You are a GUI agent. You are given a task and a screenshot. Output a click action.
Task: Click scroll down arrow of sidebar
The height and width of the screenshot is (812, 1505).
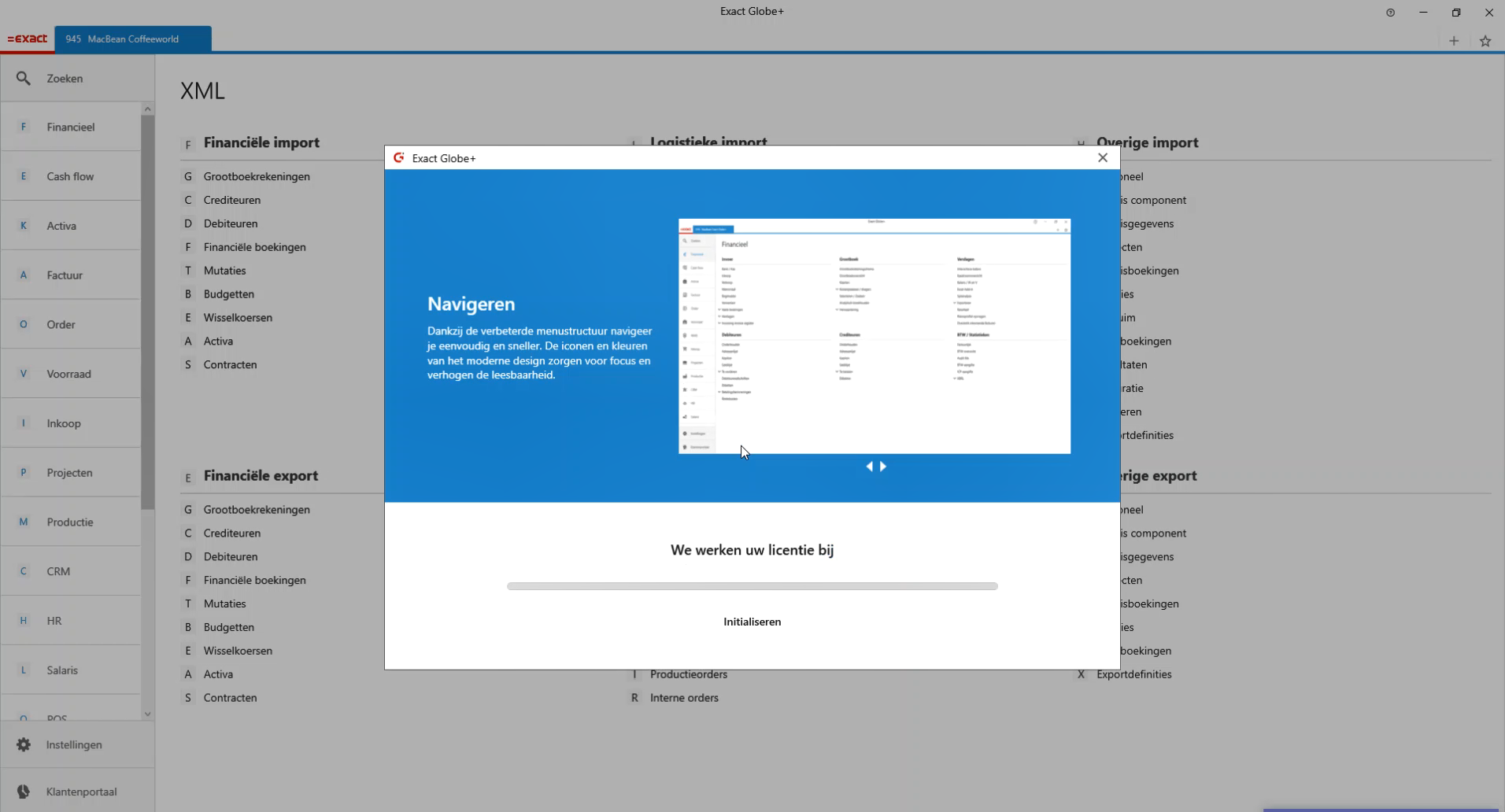147,714
